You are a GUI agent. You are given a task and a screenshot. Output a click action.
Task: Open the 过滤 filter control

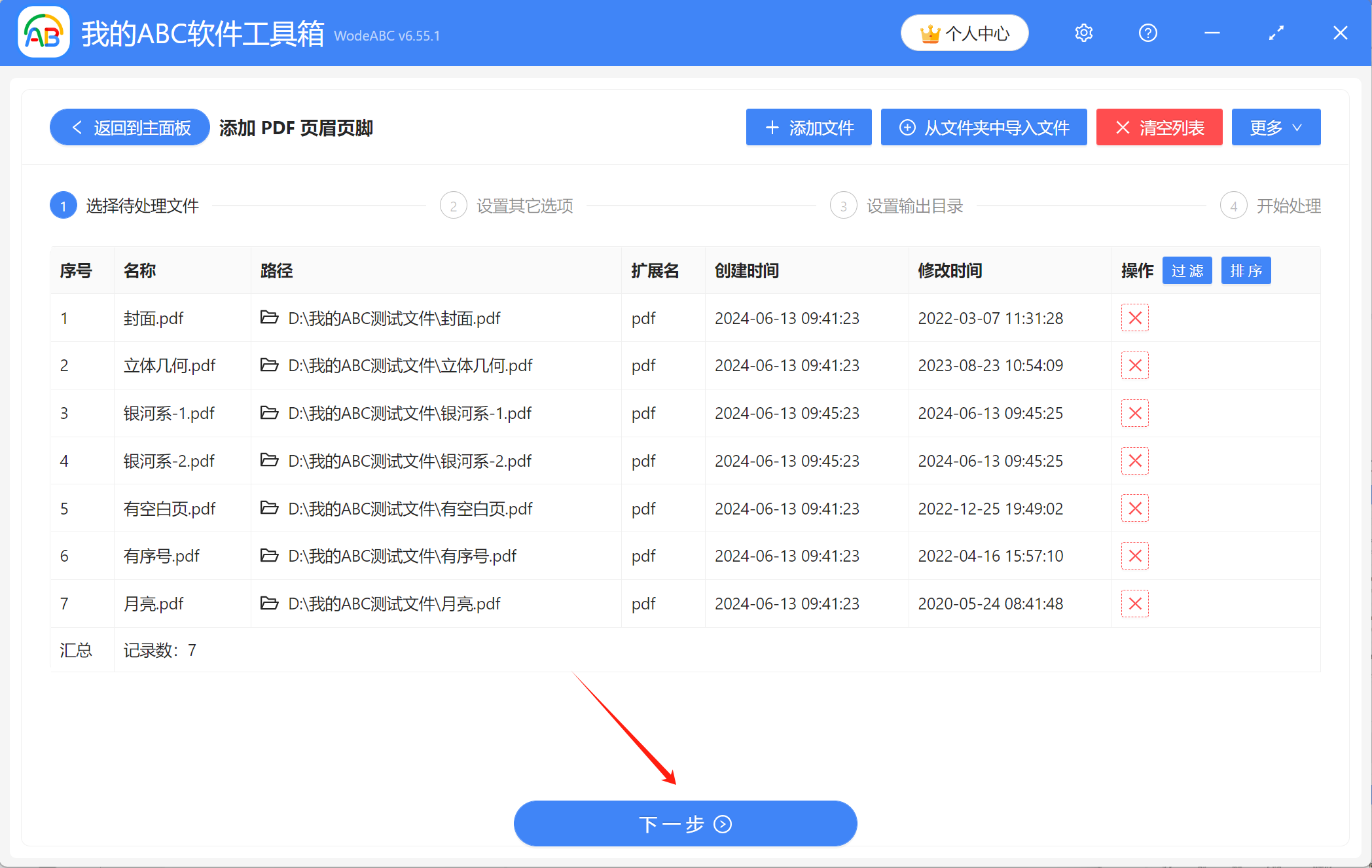point(1187,270)
